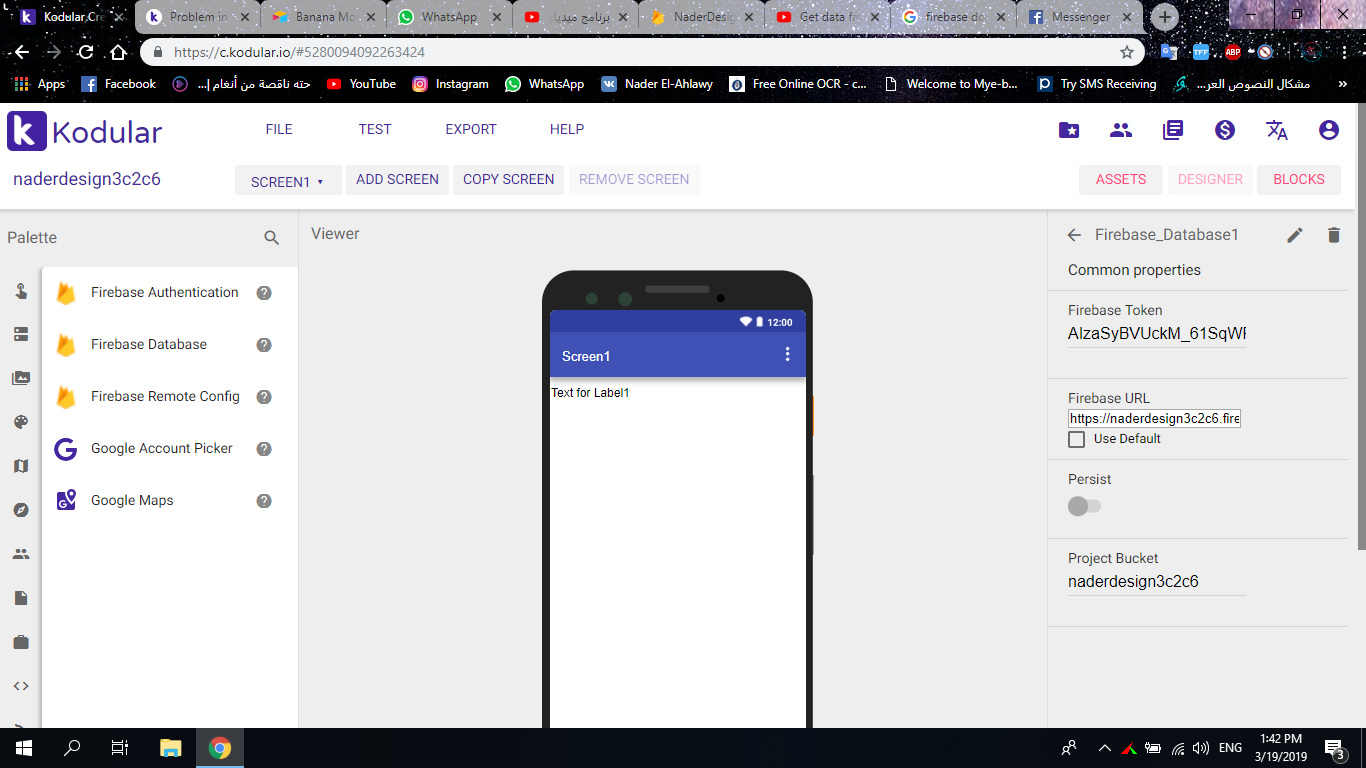Reload the page in Chrome
This screenshot has height=768, width=1366.
[x=86, y=52]
